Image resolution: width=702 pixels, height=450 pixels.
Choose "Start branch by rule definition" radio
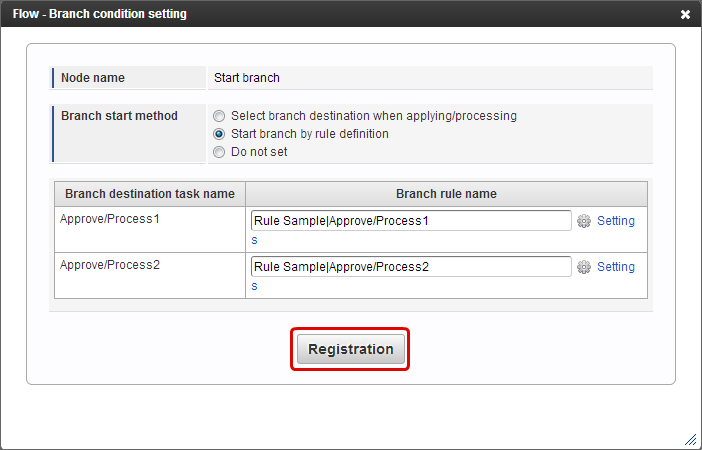click(219, 134)
